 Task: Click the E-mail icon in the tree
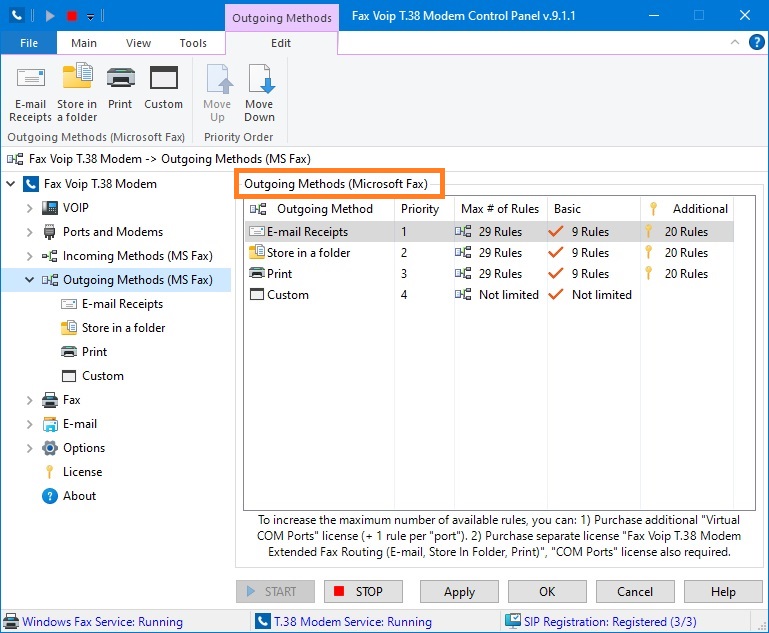click(x=50, y=424)
